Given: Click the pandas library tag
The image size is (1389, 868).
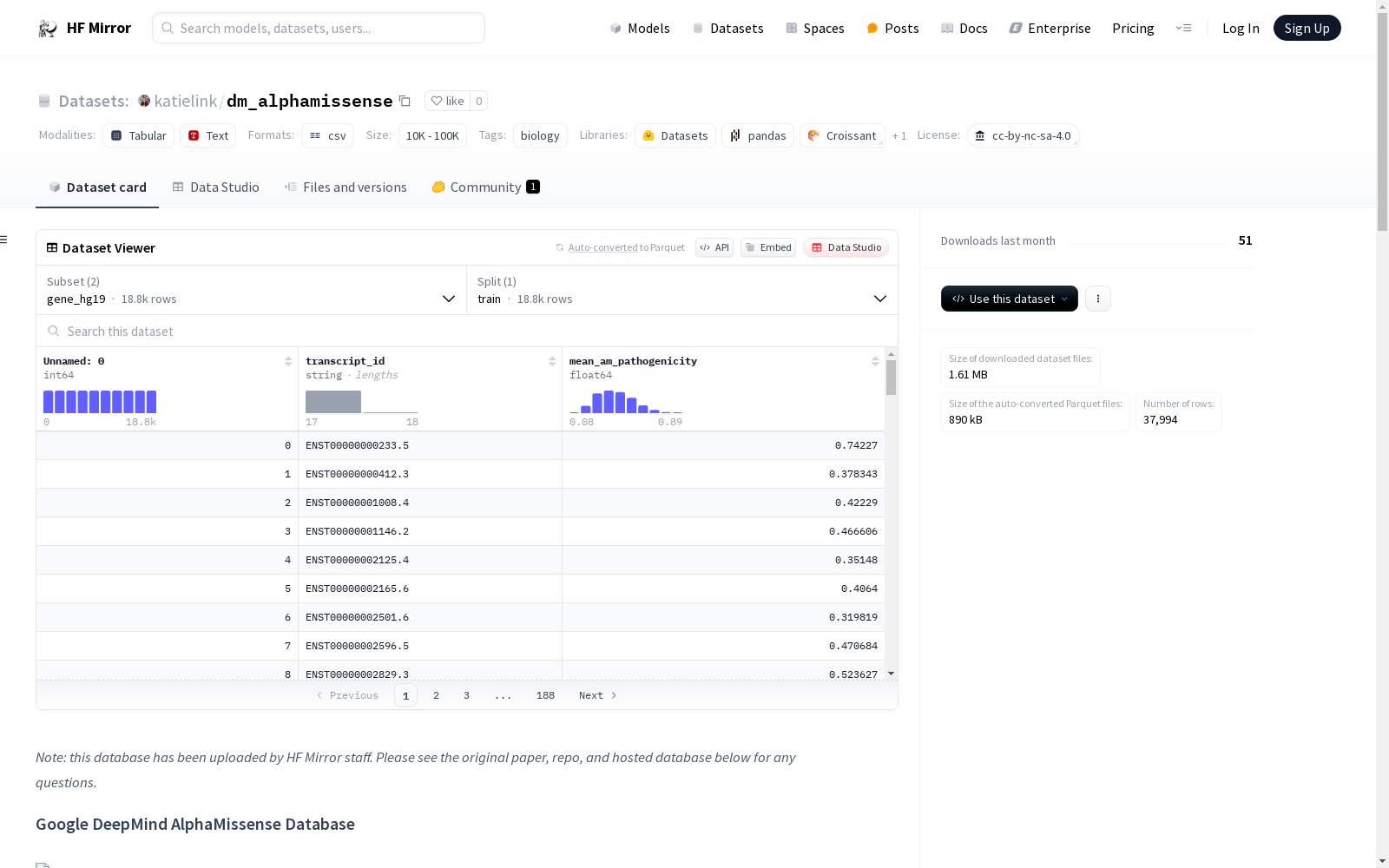Looking at the screenshot, I should (758, 135).
